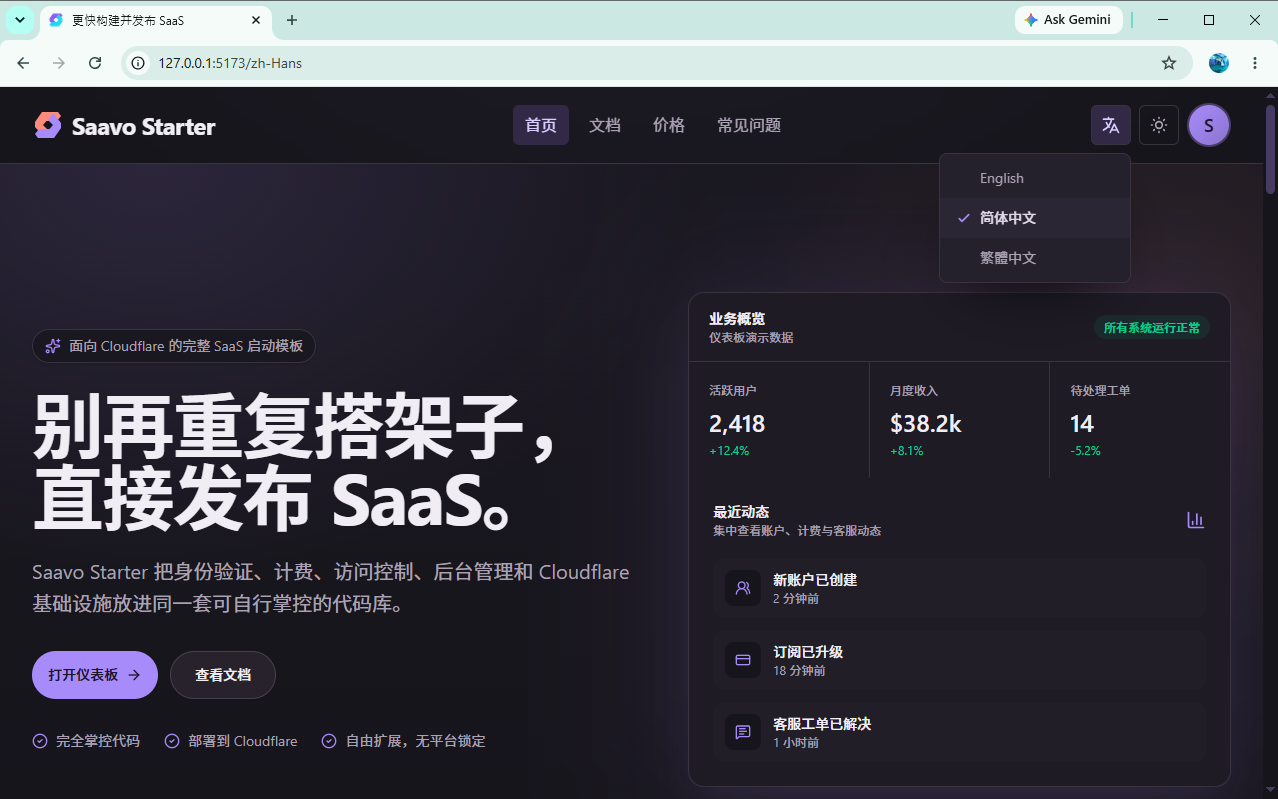Image resolution: width=1278 pixels, height=799 pixels.
Task: Reload the page with the refresh icon
Action: 95,63
